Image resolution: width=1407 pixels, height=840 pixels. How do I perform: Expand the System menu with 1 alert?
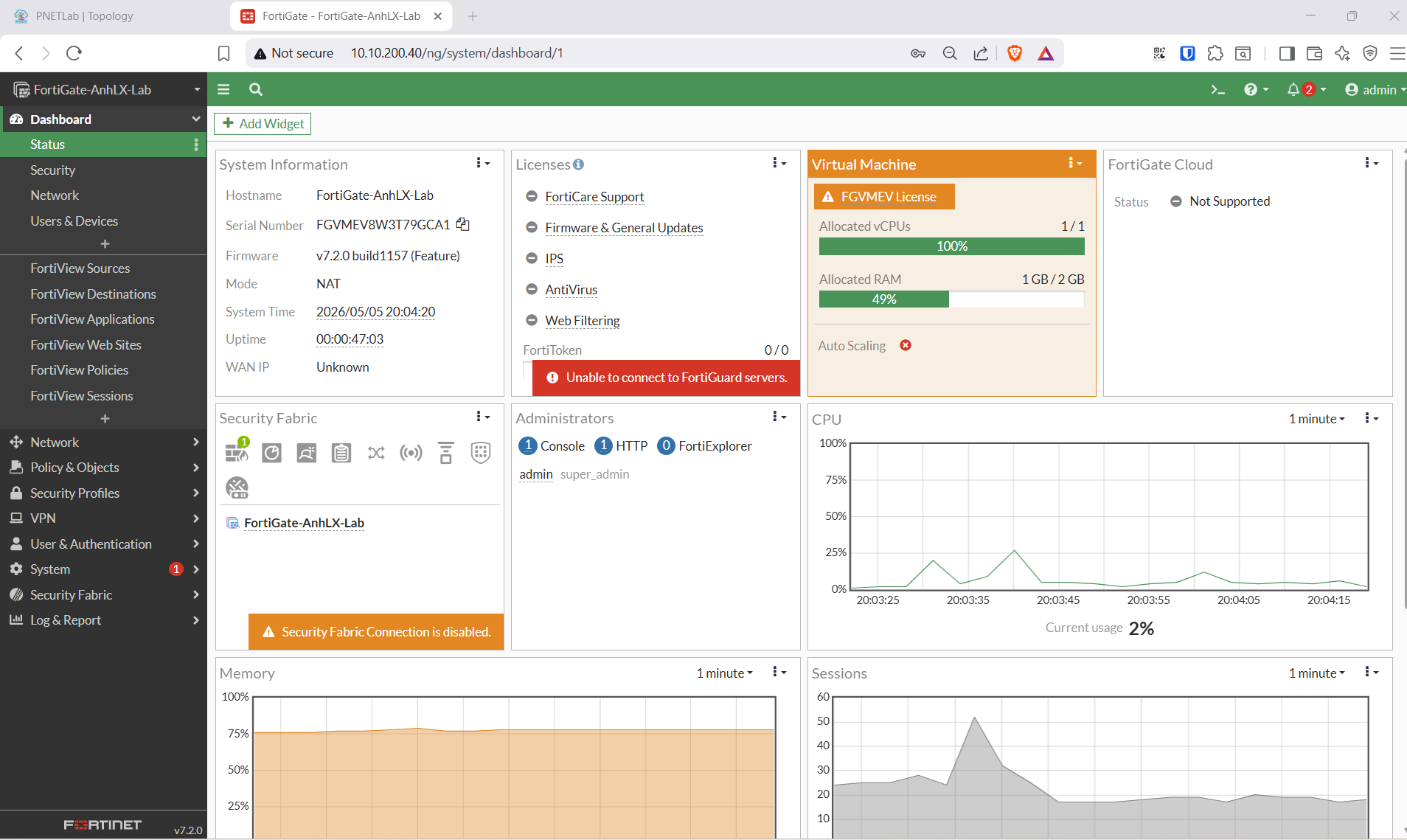(x=103, y=569)
